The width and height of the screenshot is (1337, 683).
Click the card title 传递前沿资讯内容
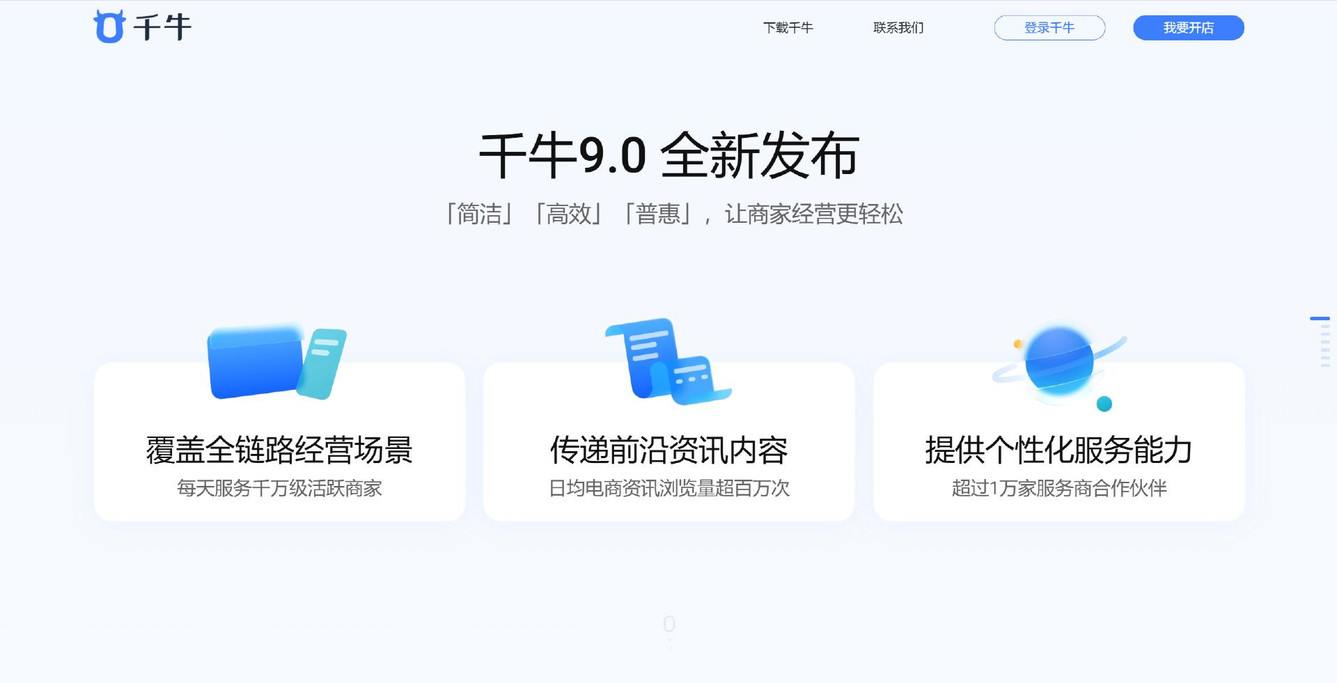[x=669, y=450]
